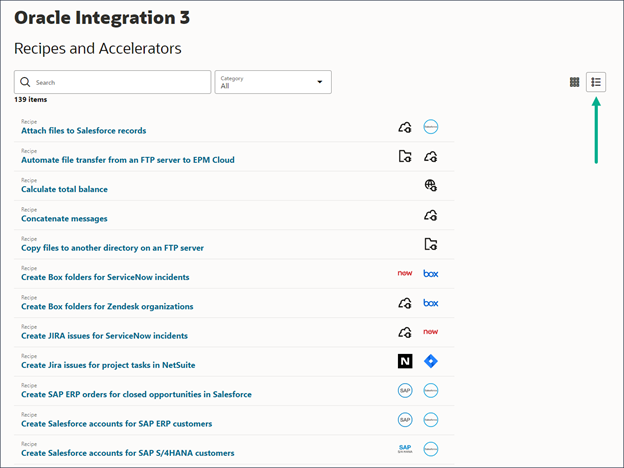Click Salesforce icon in S/4HANA customers row
The width and height of the screenshot is (624, 468).
tap(431, 449)
